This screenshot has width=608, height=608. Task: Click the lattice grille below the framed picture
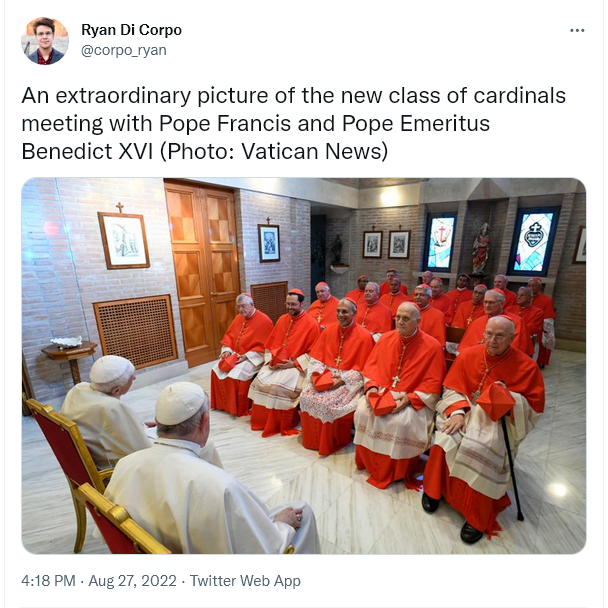[135, 332]
